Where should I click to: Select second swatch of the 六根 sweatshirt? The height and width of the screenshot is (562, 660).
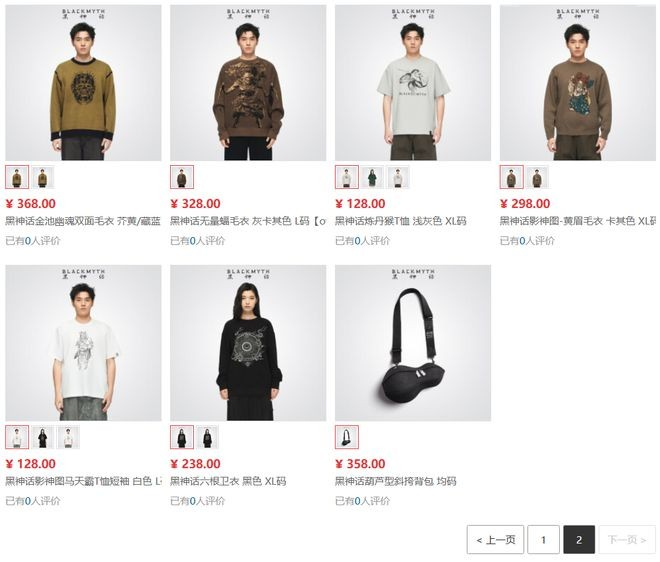207,437
